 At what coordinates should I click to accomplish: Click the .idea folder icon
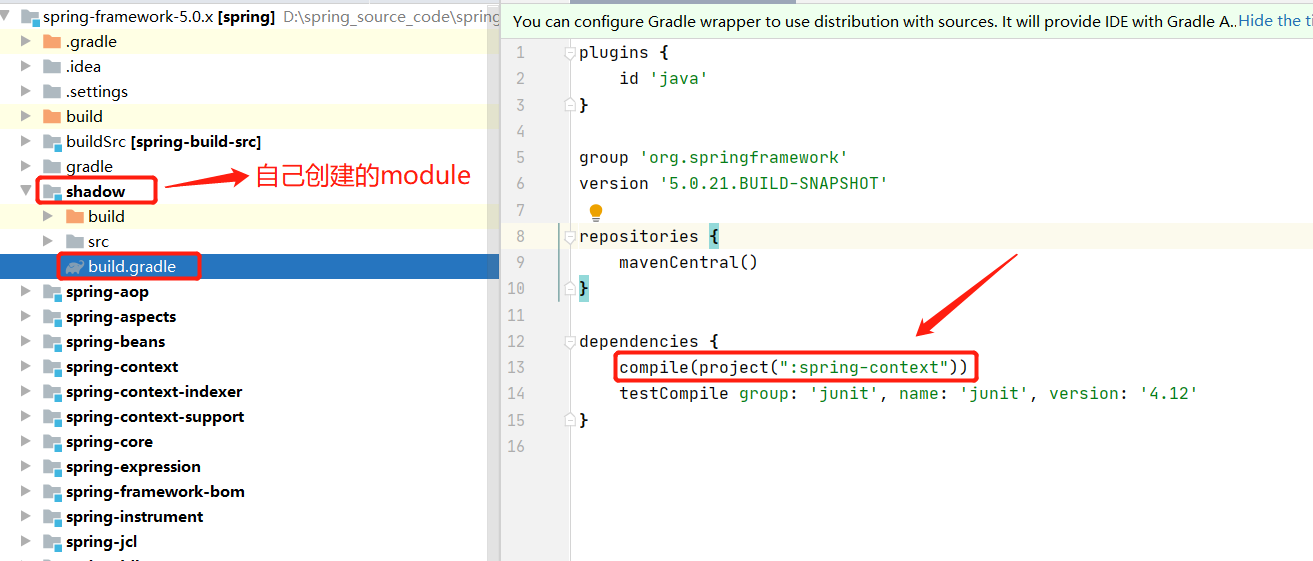coord(52,66)
